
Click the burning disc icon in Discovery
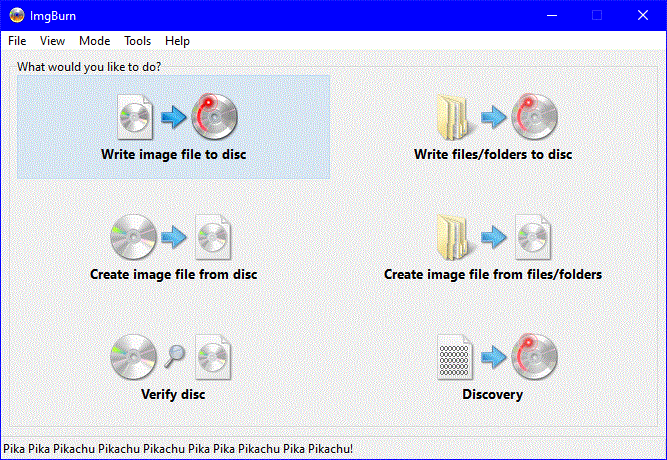(x=534, y=356)
